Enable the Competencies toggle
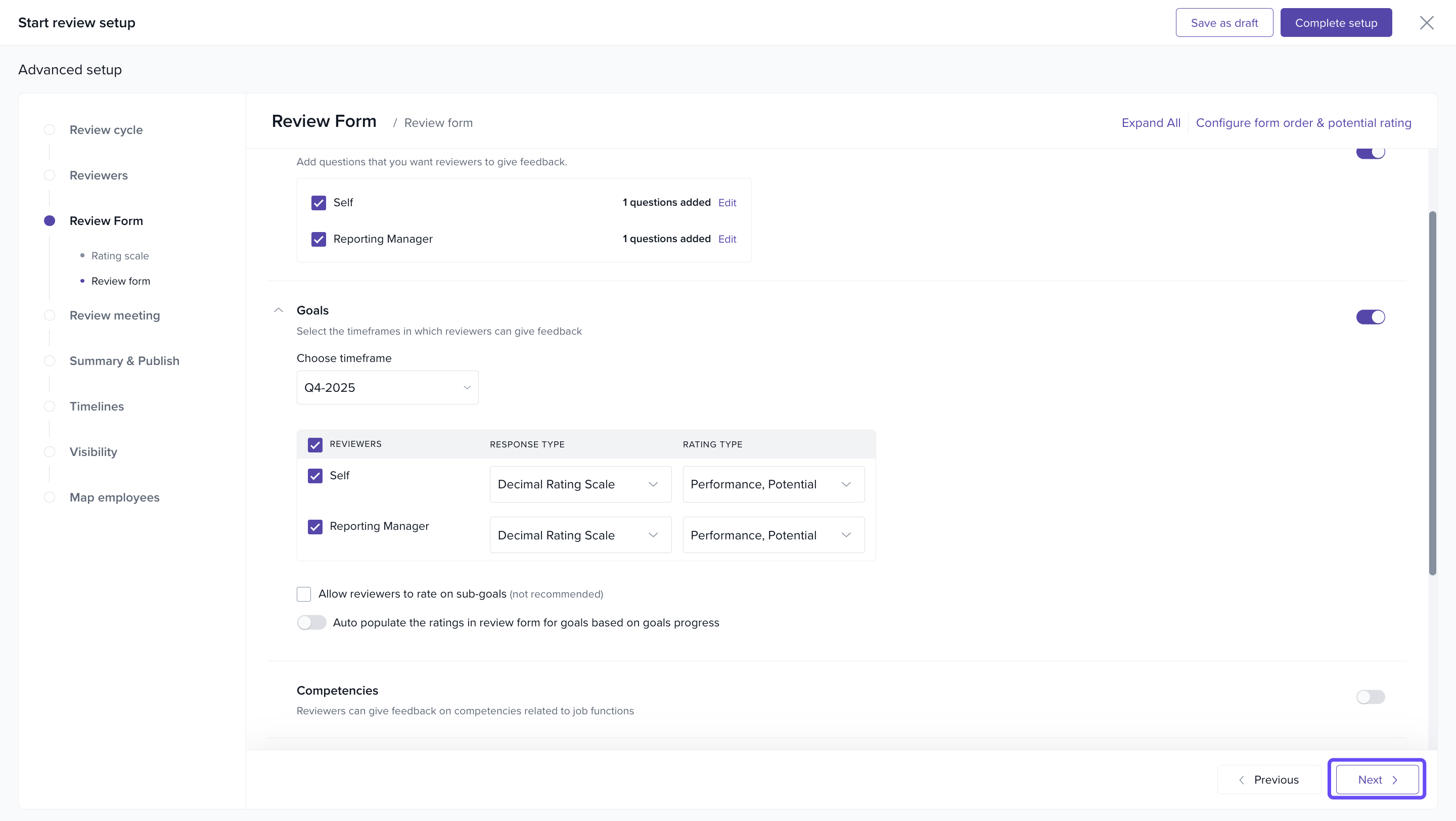Screen dimensions: 1456x821 (1370, 697)
